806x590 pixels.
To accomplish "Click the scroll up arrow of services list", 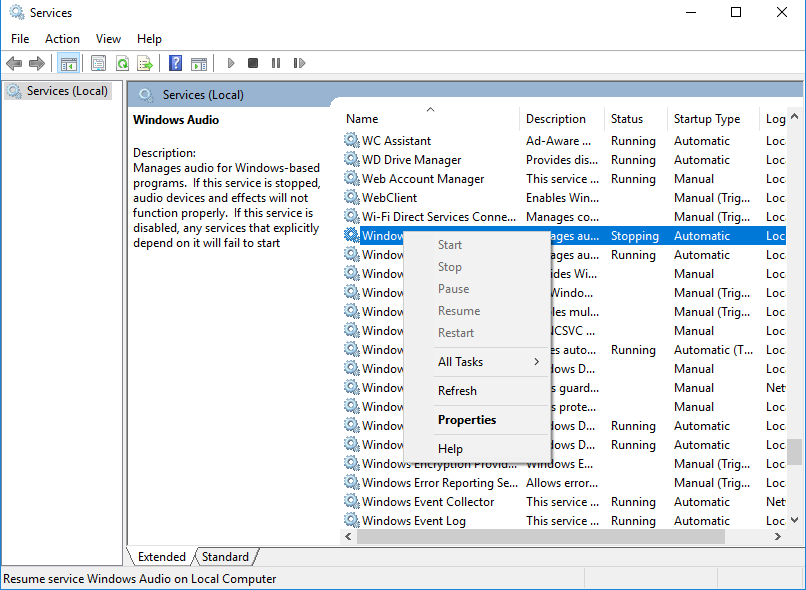I will (795, 116).
